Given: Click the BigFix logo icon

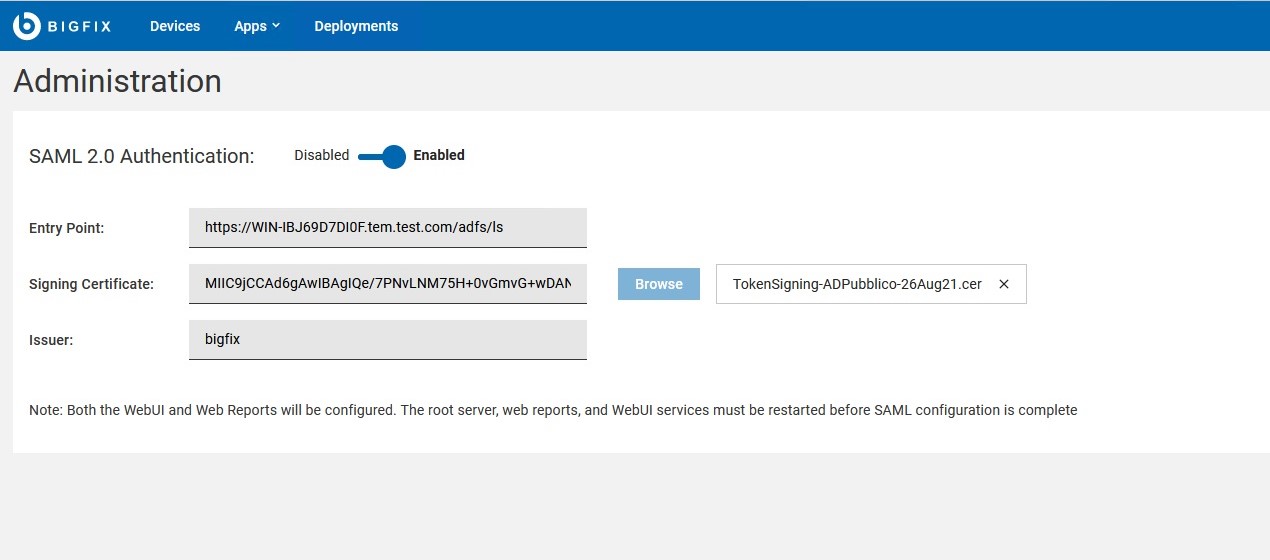Looking at the screenshot, I should (26, 26).
